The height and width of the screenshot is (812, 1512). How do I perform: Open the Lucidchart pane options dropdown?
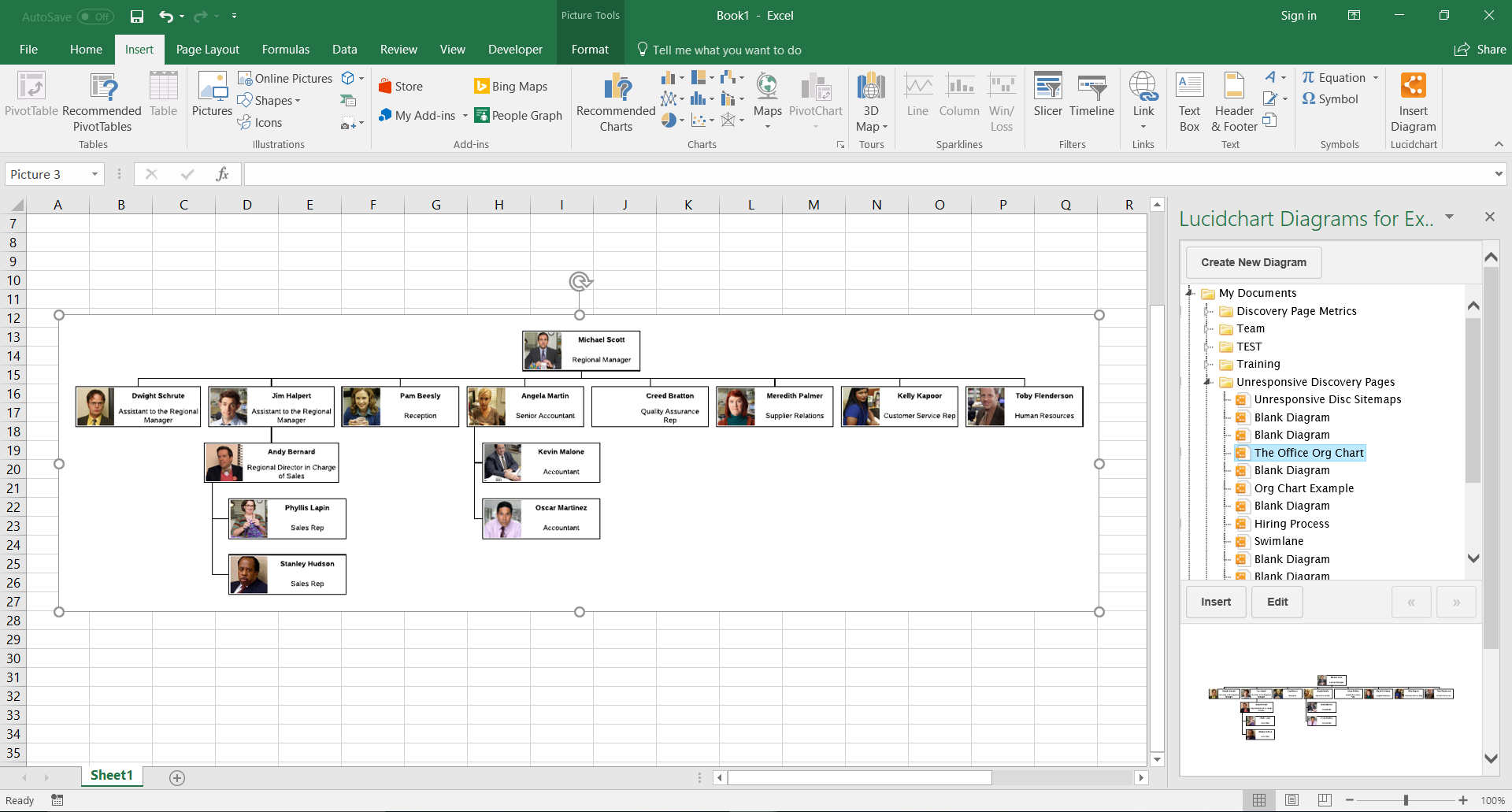[x=1449, y=217]
